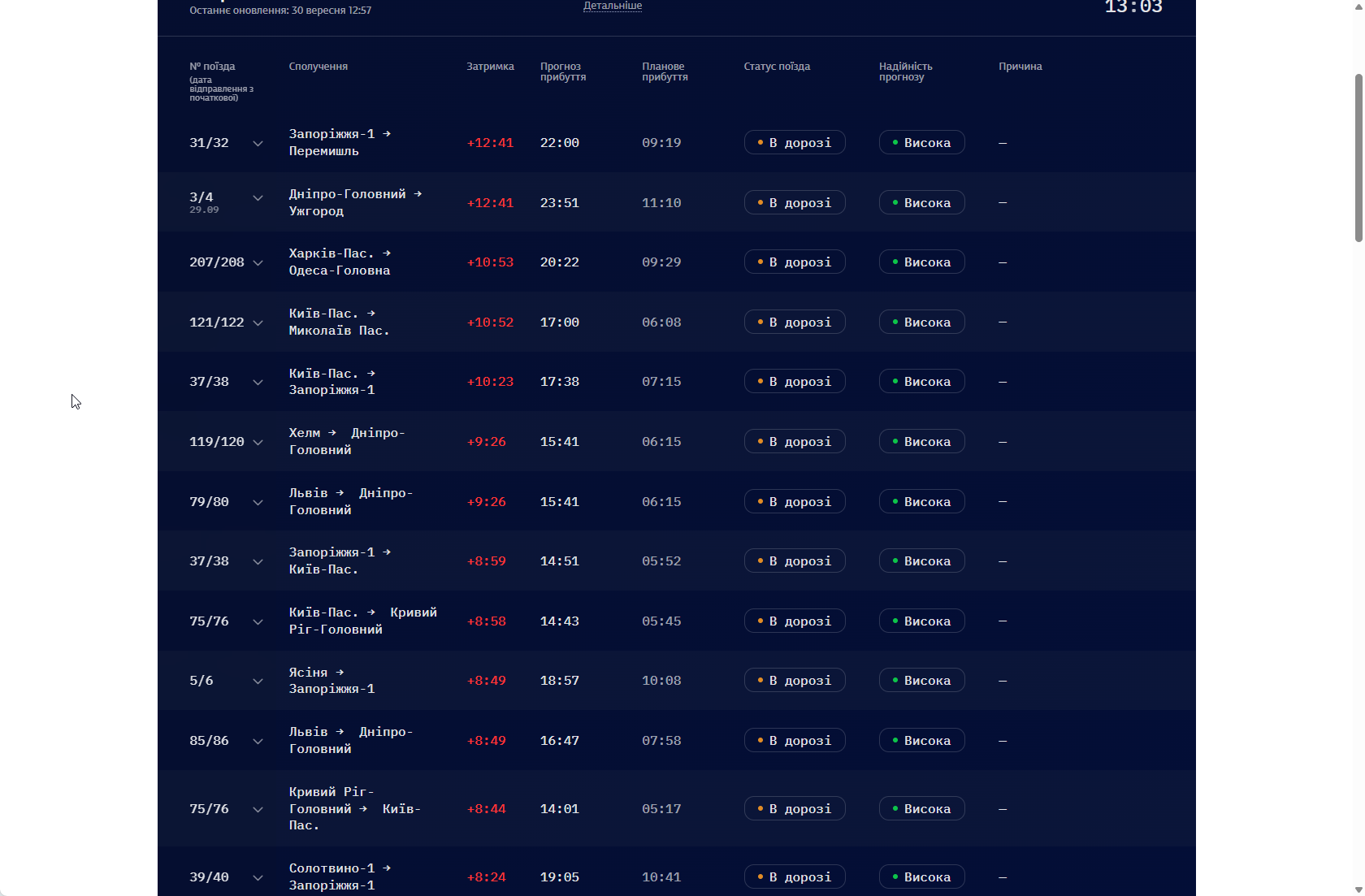Select route 'Дніпро-Головний → Ужгород'

point(356,202)
